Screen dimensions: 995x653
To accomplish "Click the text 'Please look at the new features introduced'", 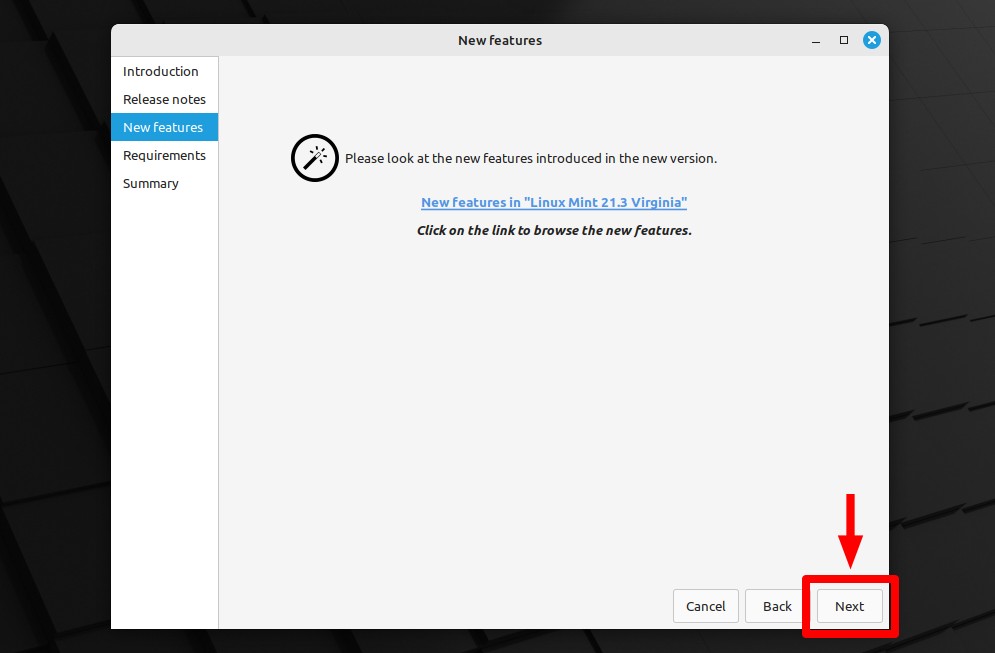I will click(x=473, y=159).
